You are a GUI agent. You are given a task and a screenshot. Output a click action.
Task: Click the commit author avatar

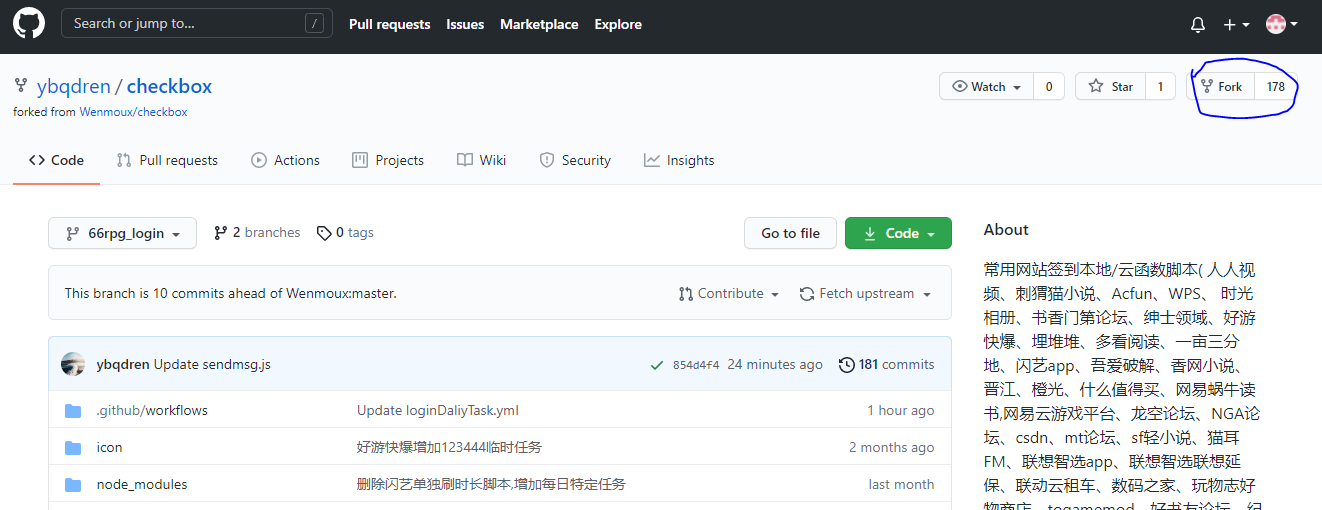[x=73, y=364]
